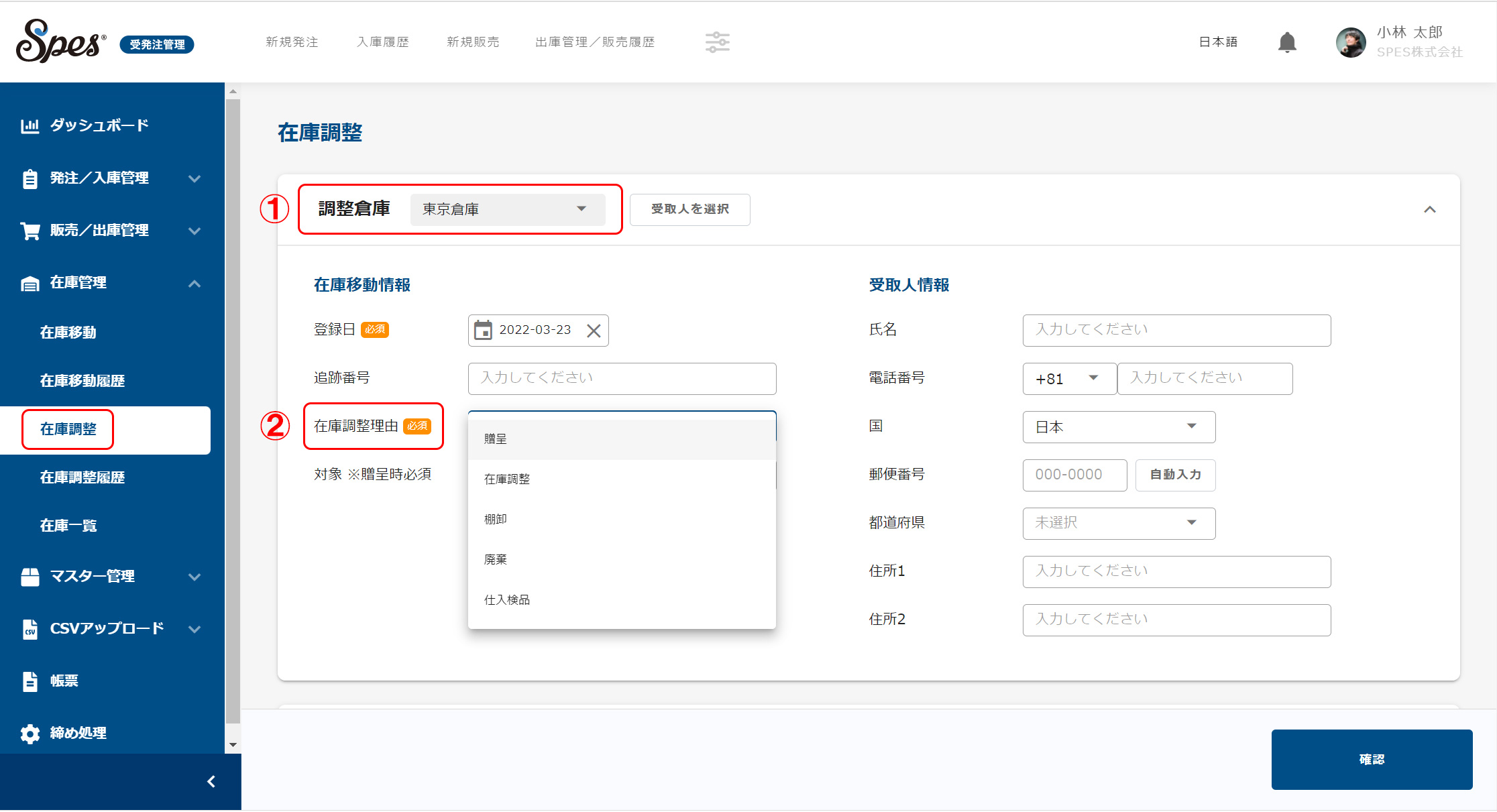Open 入庫履歴 in top navigation
The height and width of the screenshot is (812, 1497).
383,42
